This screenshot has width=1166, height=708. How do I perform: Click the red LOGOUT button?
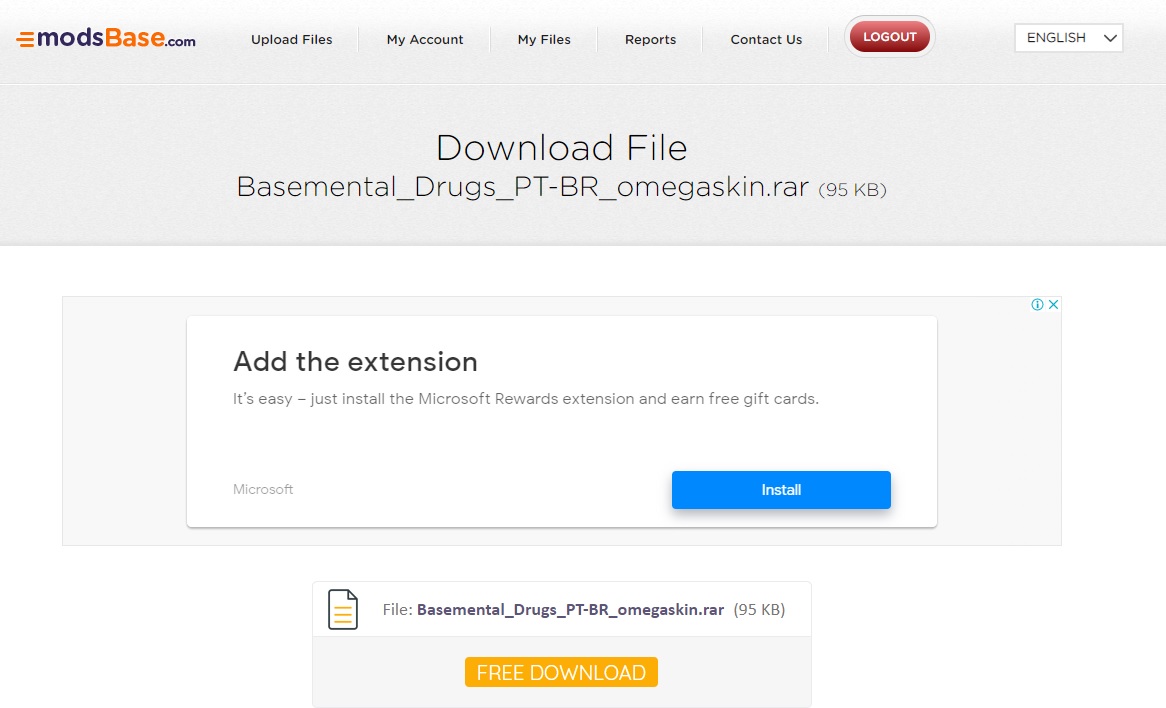[x=889, y=36]
